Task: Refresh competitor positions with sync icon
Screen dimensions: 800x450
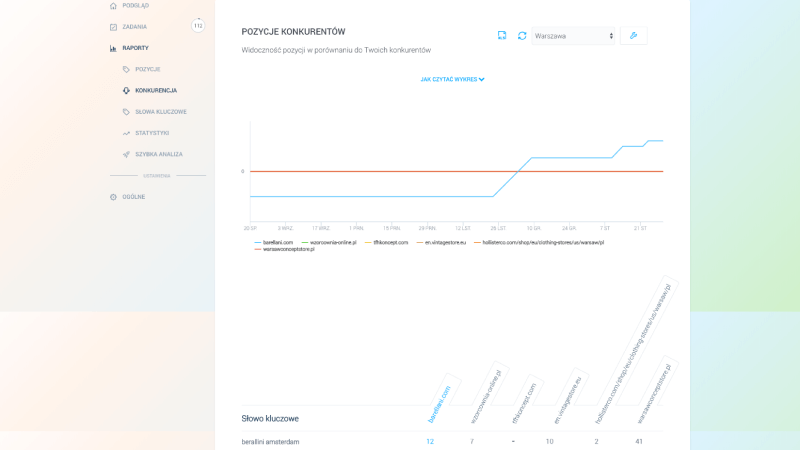Action: 522,36
